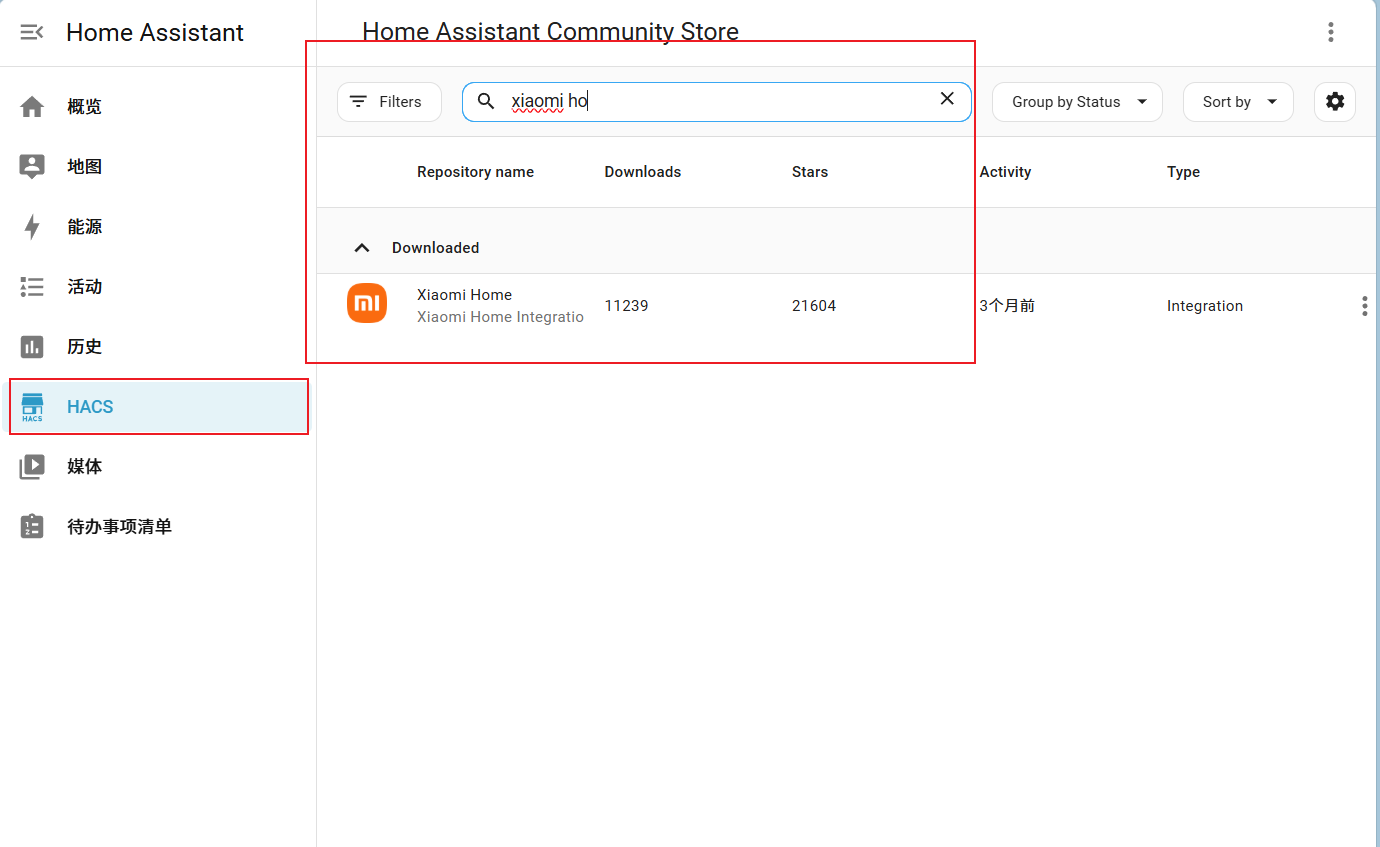Viewport: 1380px width, 847px height.
Task: Go to 历史 in the sidebar
Action: pos(85,347)
